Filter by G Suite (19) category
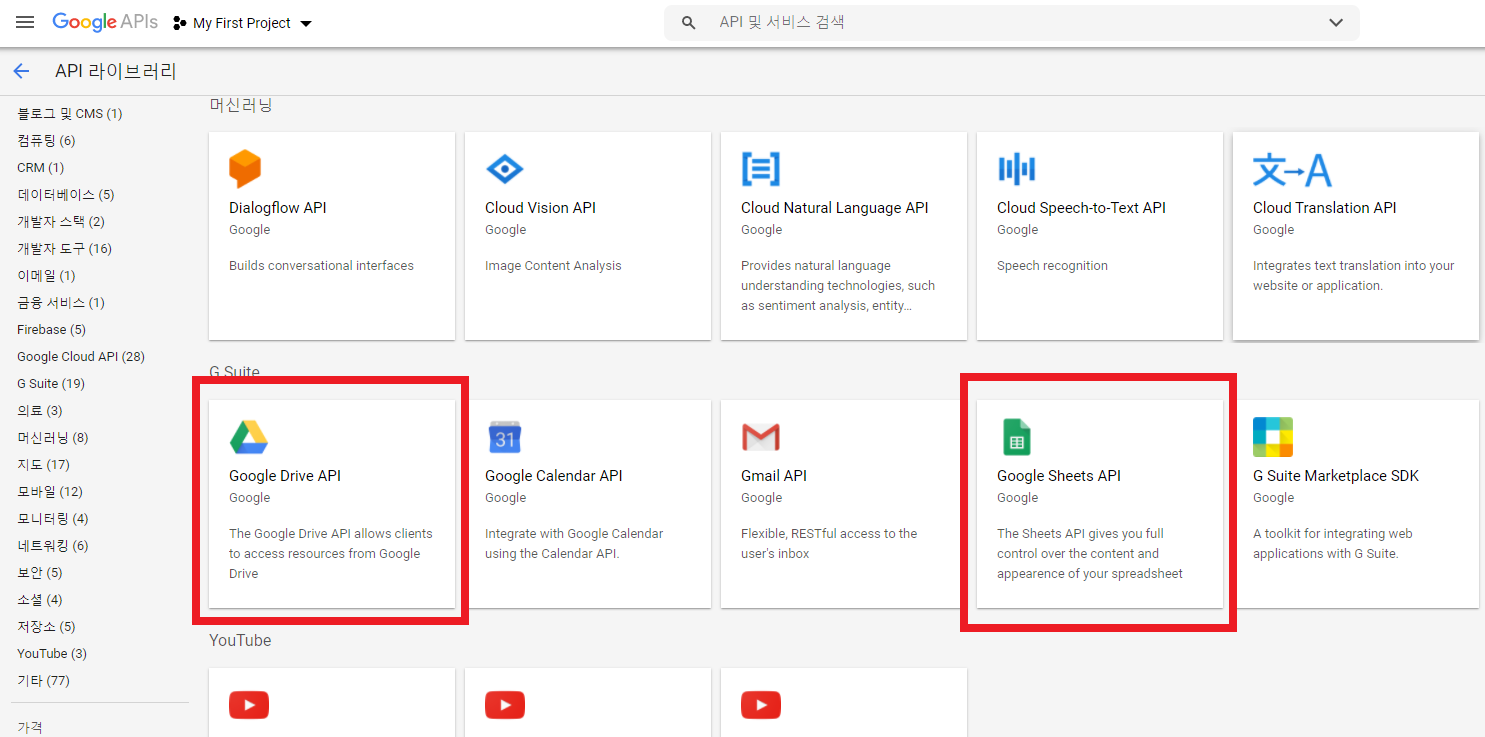Screen dimensions: 1485x737 51,384
